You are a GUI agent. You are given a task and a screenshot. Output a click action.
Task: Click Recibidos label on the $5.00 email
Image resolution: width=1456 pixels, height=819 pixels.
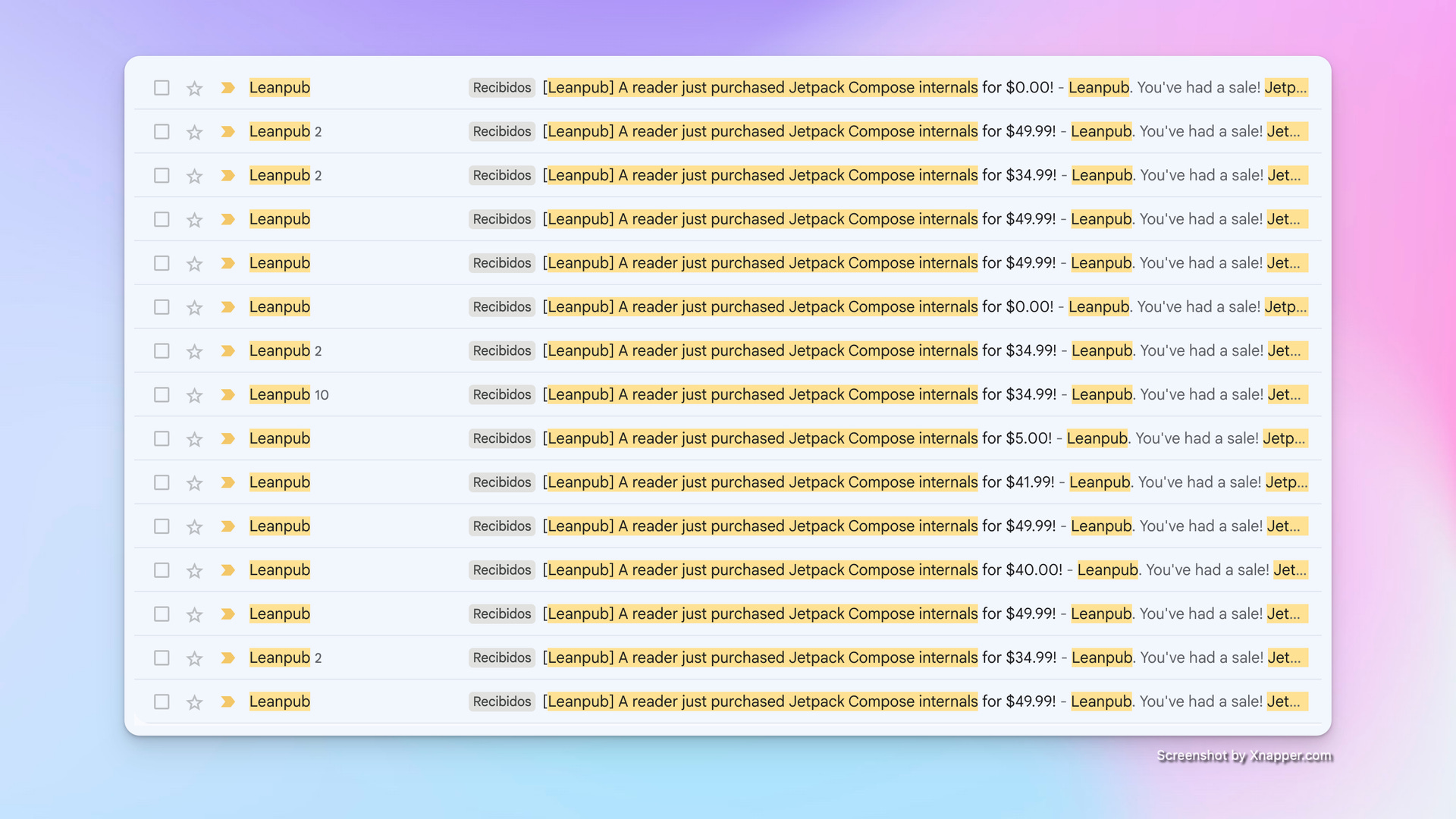(501, 438)
